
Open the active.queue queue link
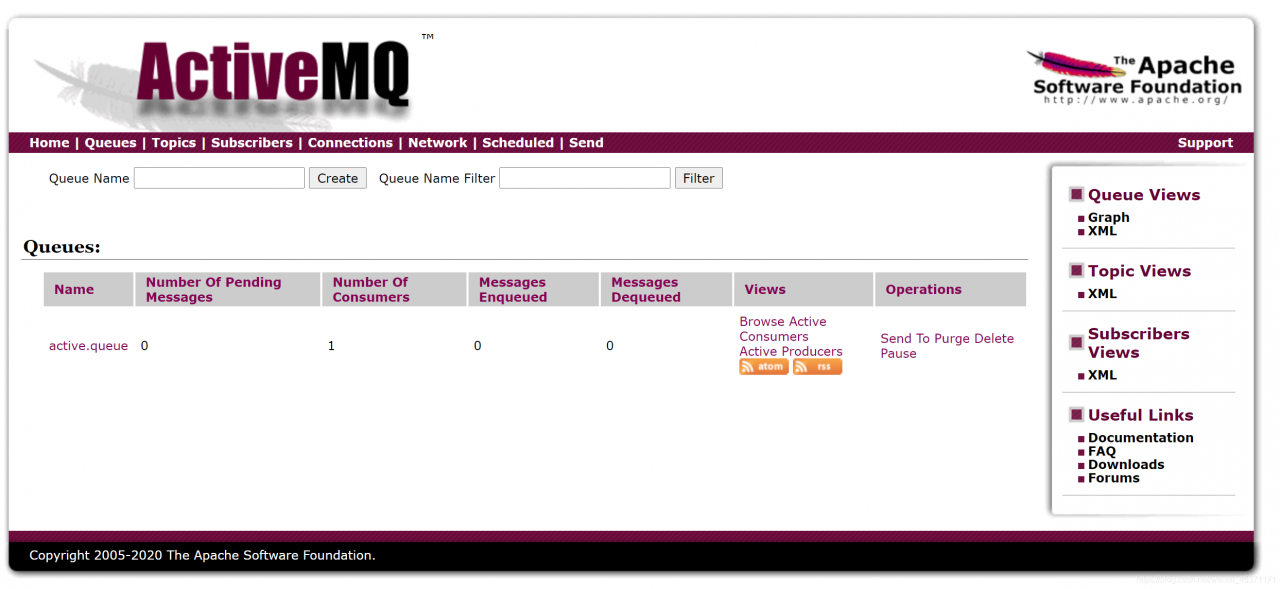[88, 346]
